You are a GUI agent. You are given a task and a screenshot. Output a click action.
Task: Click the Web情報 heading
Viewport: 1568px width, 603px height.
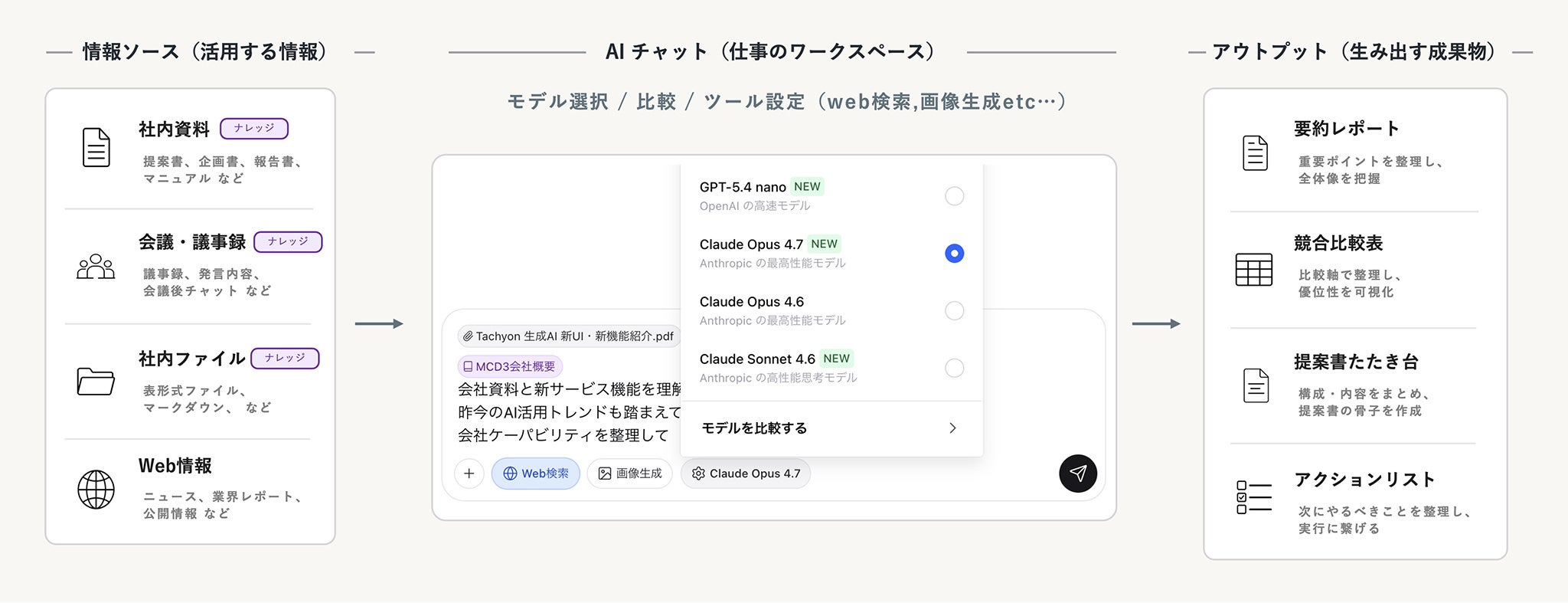click(x=175, y=466)
